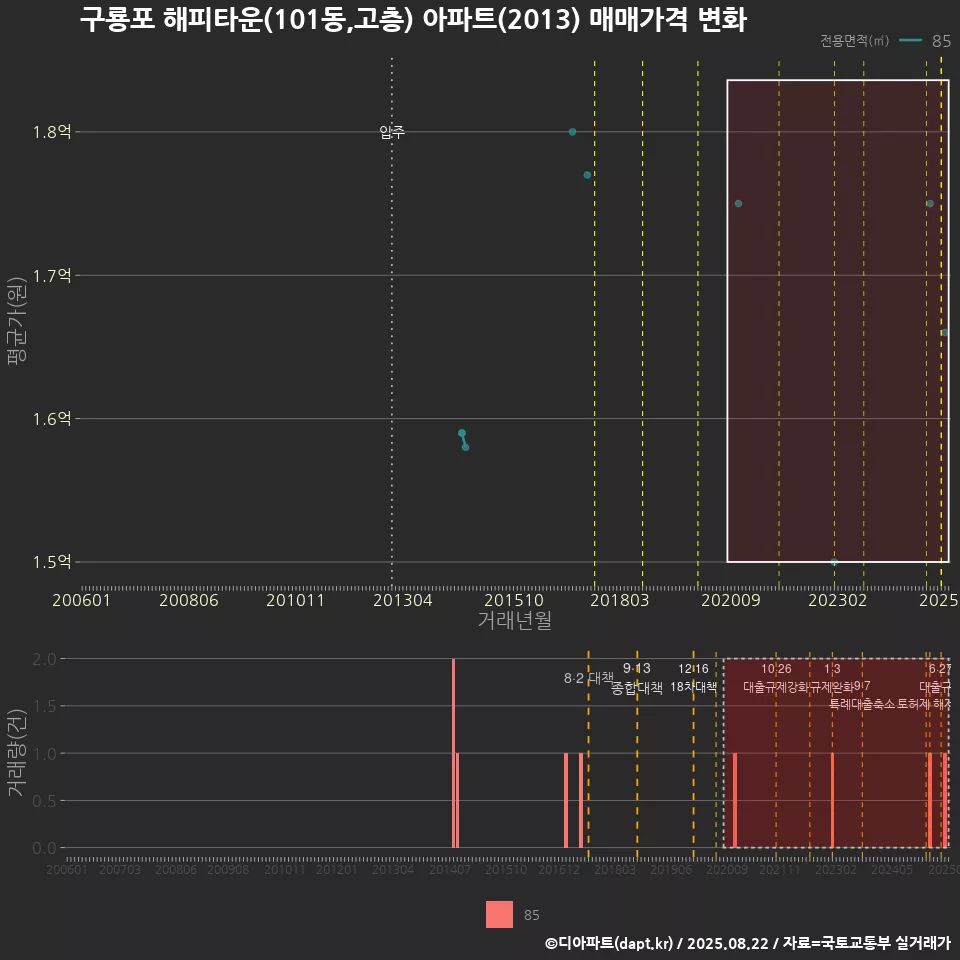Click the 201201 label on the volume chart axis
The image size is (960, 960).
point(337,869)
